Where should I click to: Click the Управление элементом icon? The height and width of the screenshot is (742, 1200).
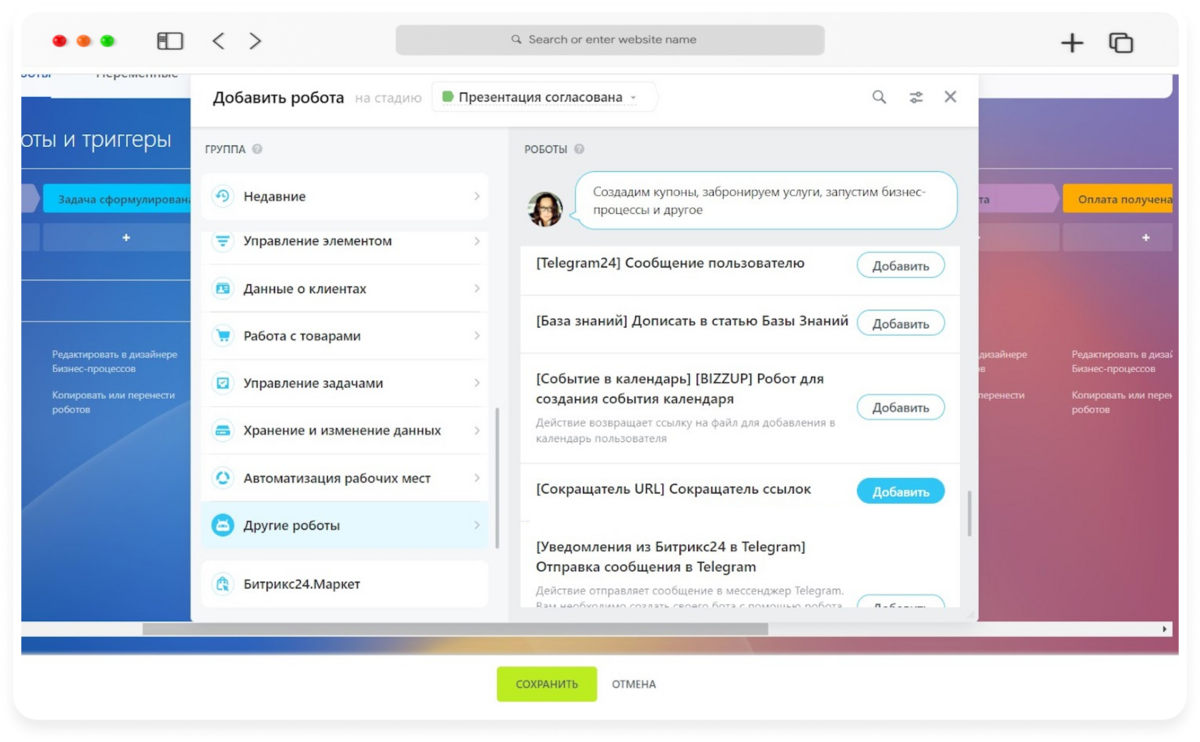[223, 241]
